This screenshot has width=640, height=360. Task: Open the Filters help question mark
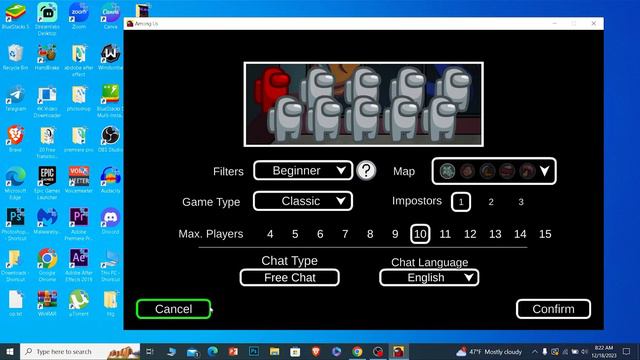pos(366,171)
